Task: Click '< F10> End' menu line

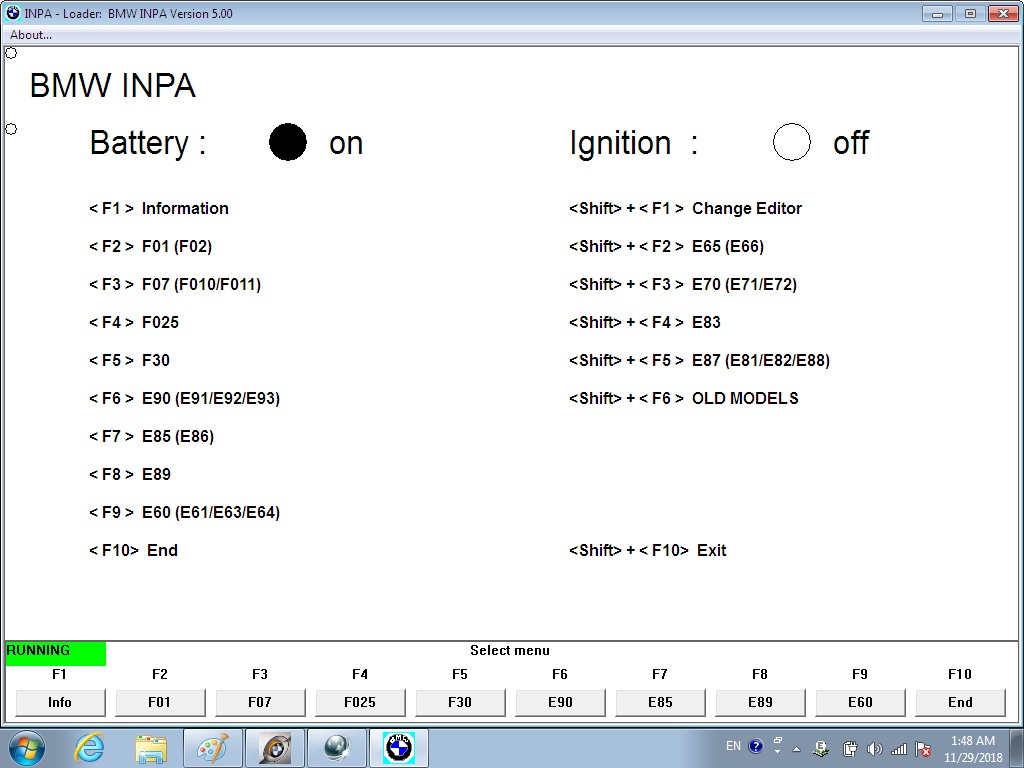Action: pyautogui.click(x=133, y=550)
